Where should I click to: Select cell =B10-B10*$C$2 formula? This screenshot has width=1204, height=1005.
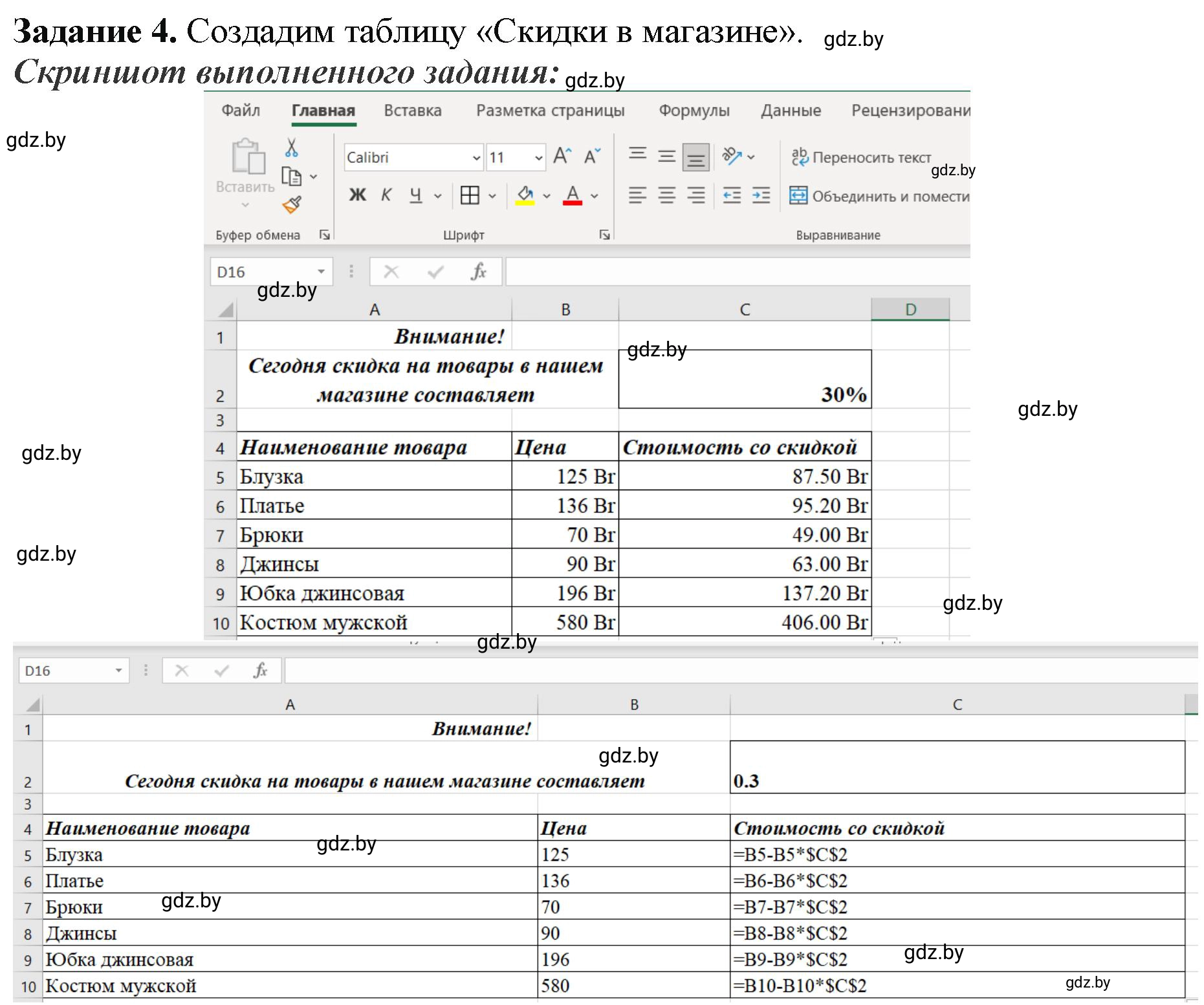pos(958,986)
